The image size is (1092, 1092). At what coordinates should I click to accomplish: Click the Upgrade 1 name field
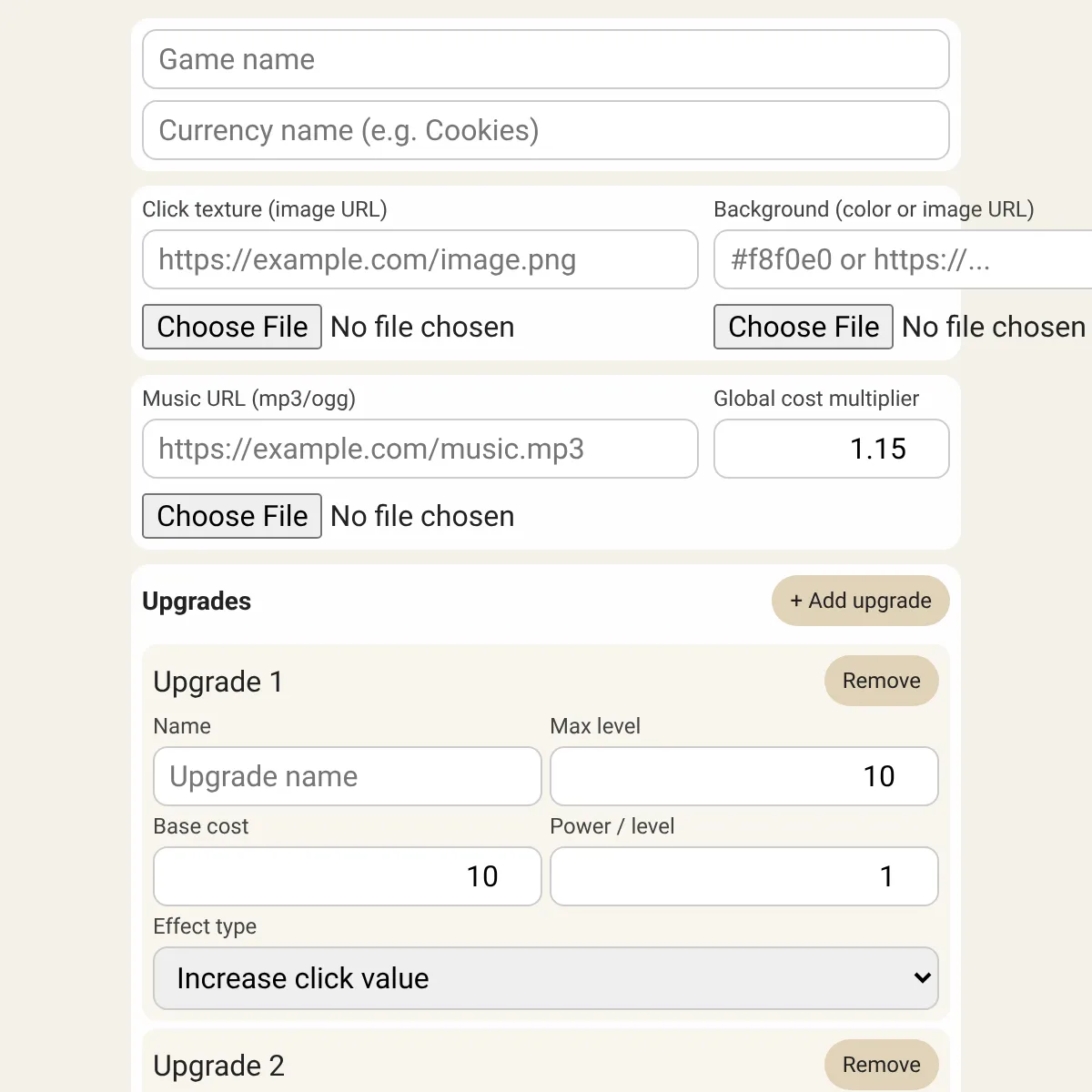tap(348, 776)
